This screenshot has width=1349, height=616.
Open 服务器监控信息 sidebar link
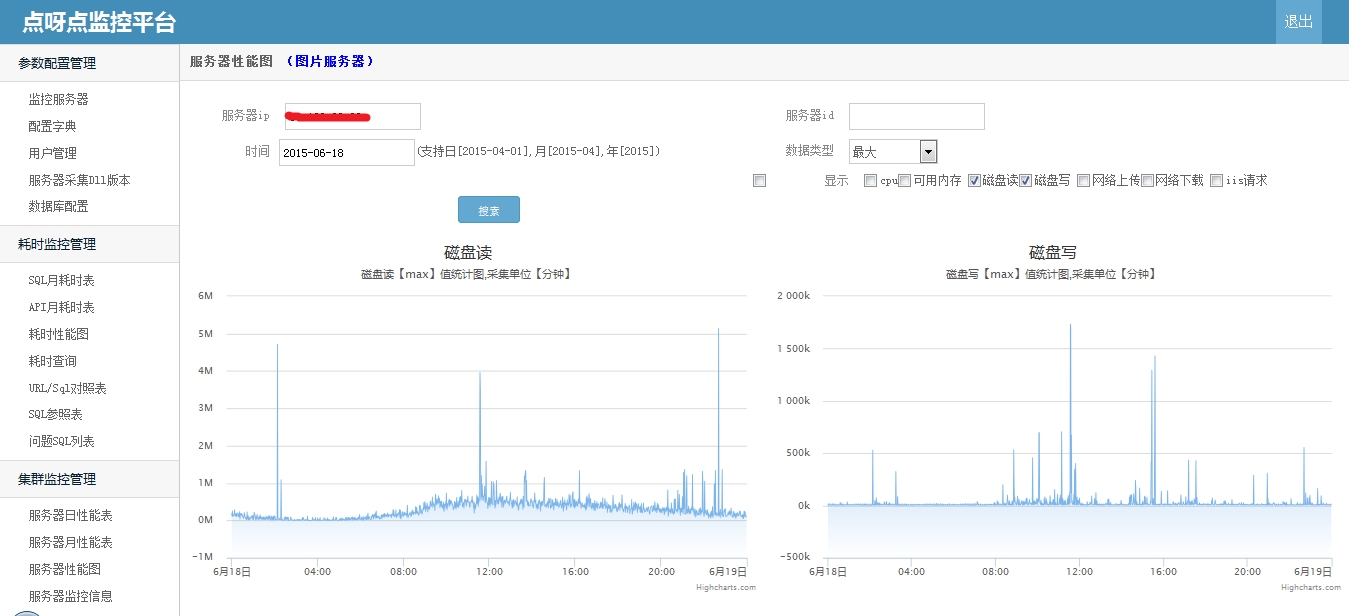(70, 597)
